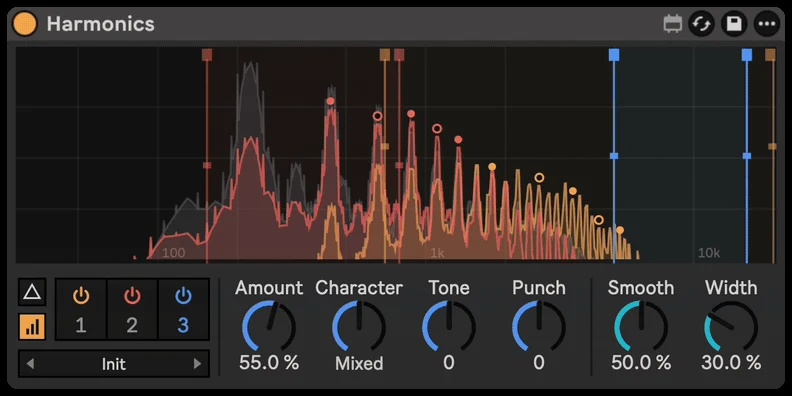Click the left blue band middle handle
Viewport: 792px width, 396px height.
[x=614, y=156]
